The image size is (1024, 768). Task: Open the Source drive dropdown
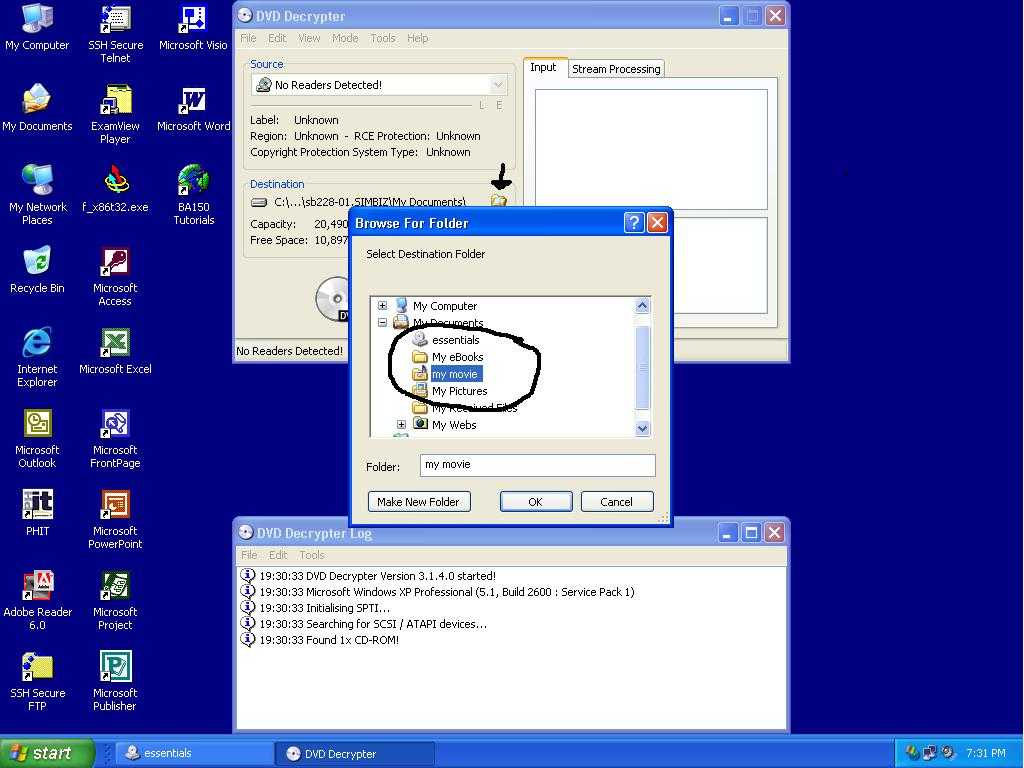[497, 85]
